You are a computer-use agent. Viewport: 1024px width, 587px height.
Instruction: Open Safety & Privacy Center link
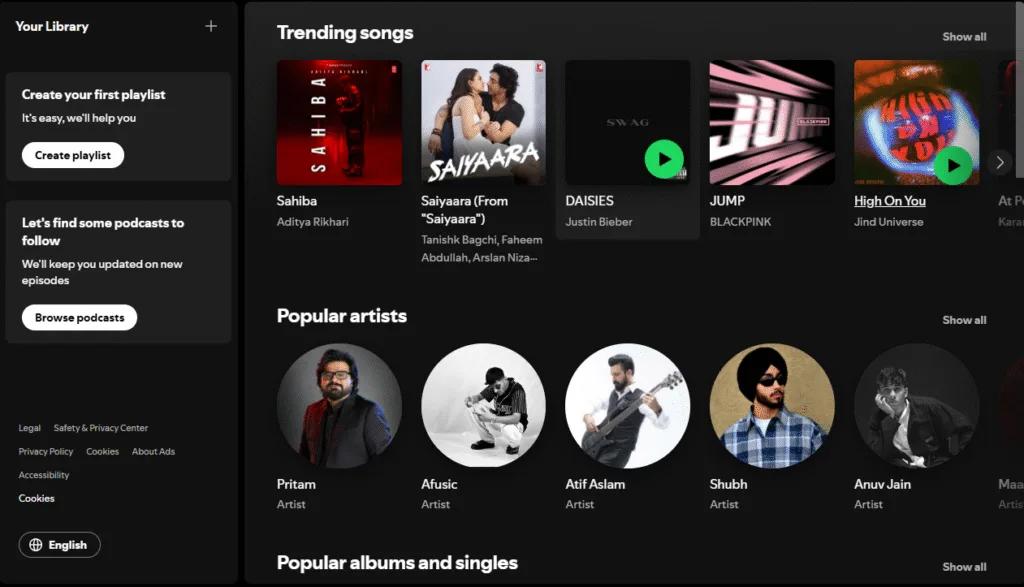(x=101, y=428)
